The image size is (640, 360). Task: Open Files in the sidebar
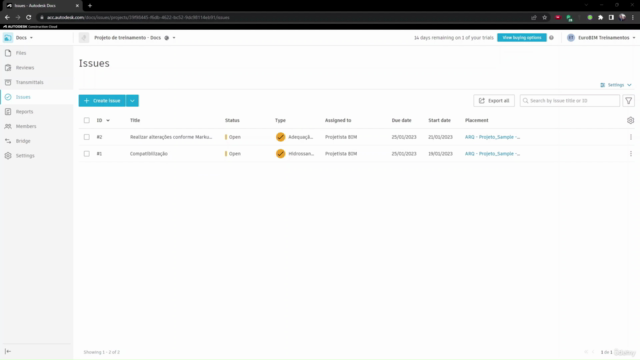[21, 53]
